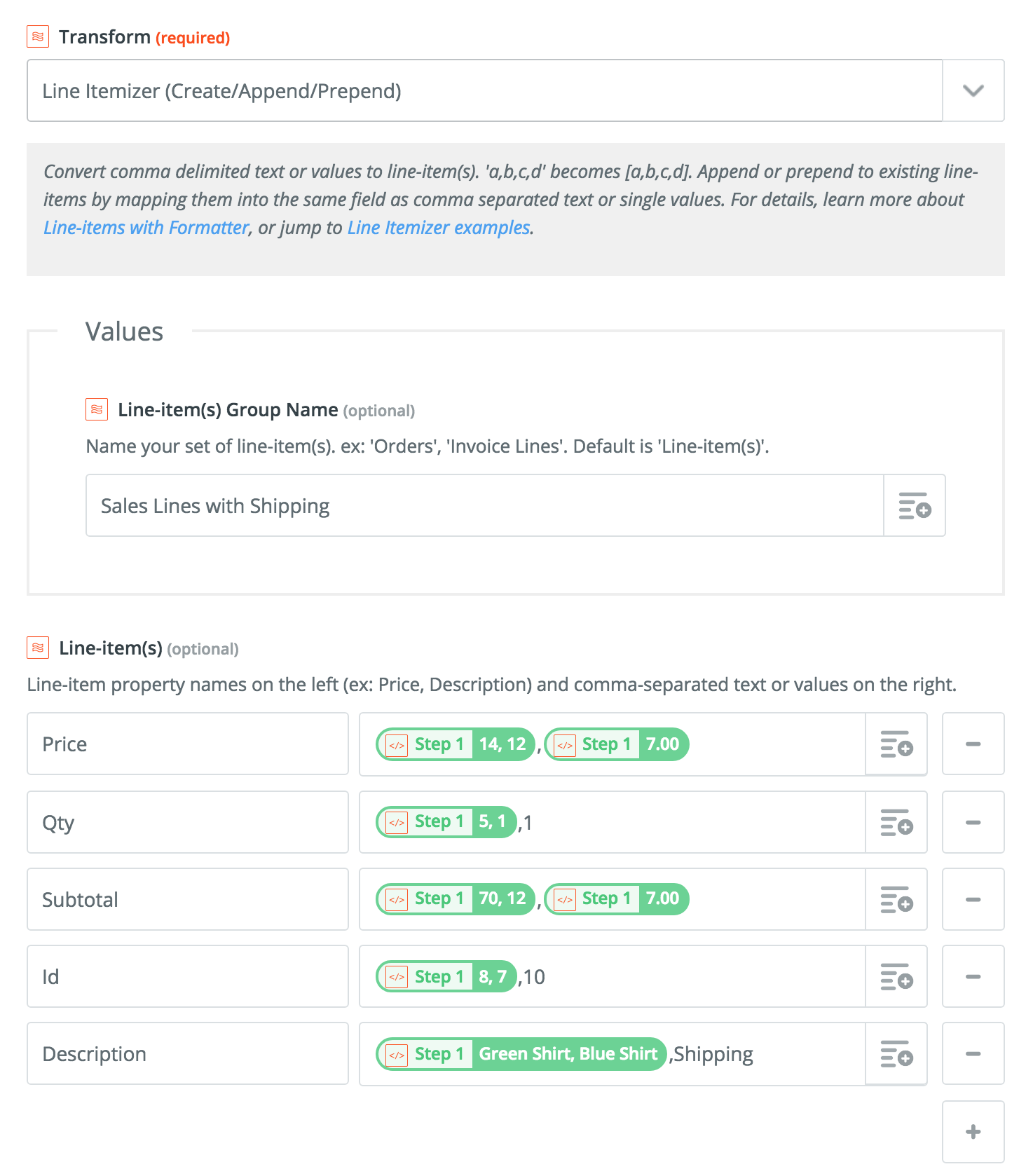Delete the Description line-item row
1033x1176 pixels.
coord(973,1053)
